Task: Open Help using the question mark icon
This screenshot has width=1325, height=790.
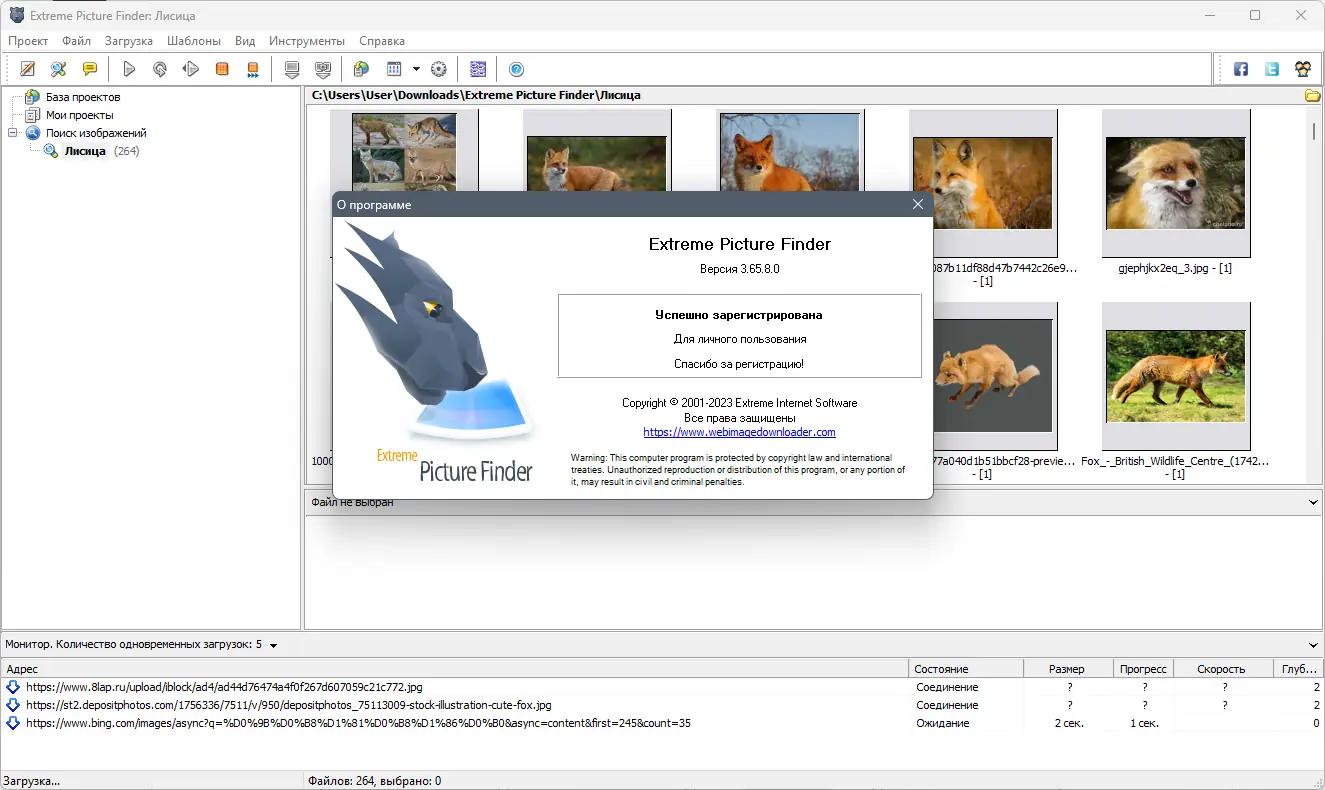Action: pyautogui.click(x=517, y=69)
